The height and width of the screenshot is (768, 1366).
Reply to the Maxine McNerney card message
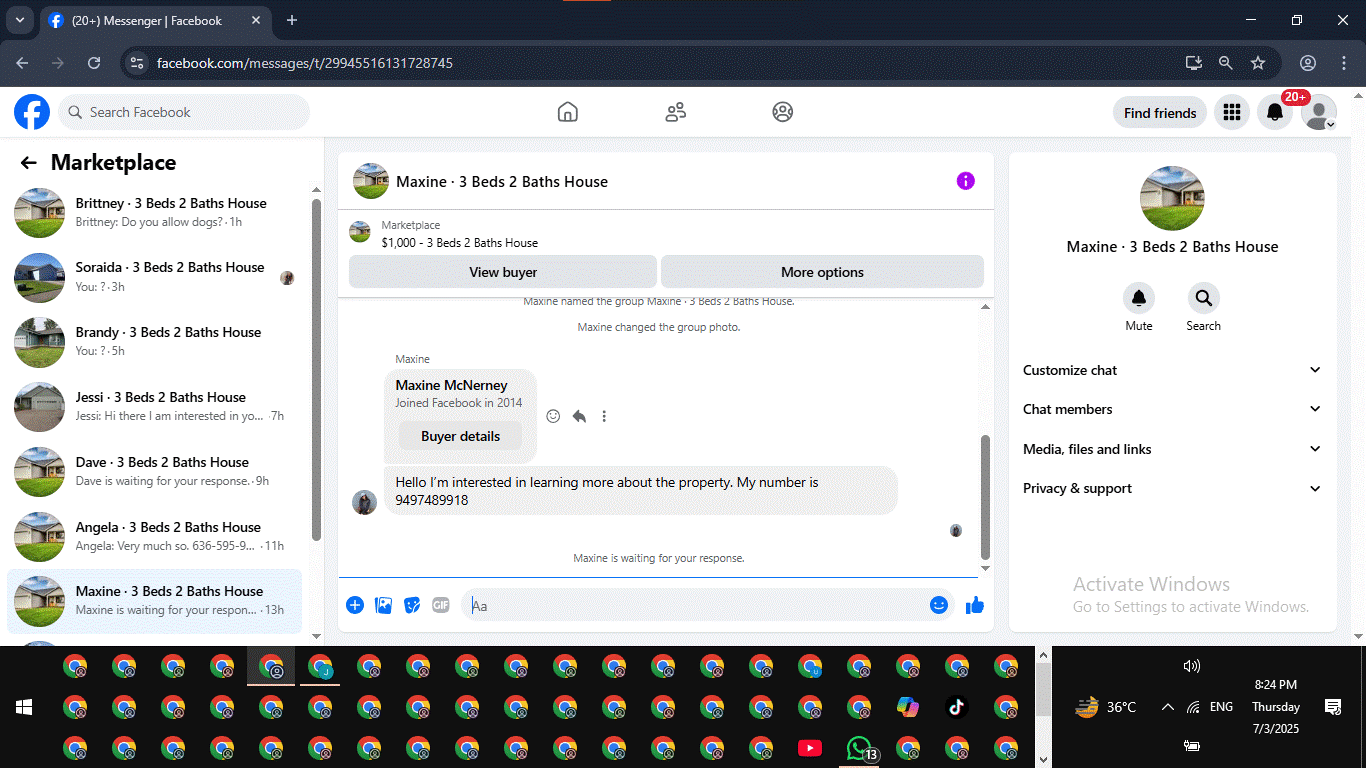579,416
